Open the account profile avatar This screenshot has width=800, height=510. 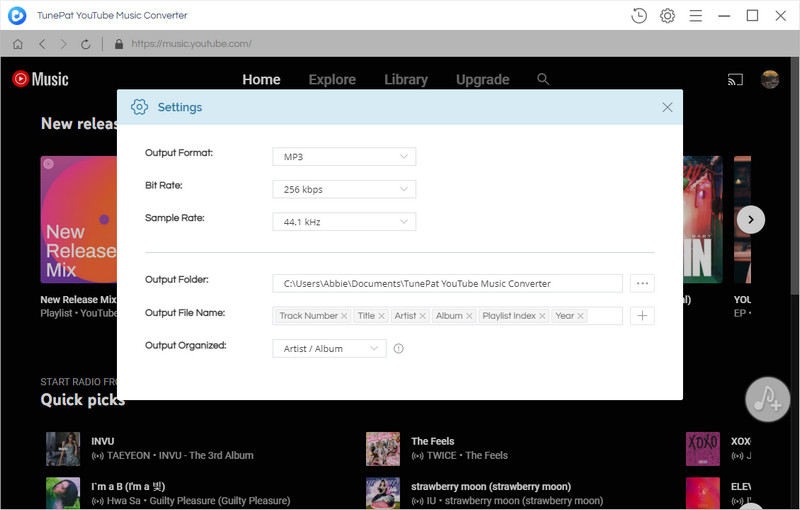pyautogui.click(x=770, y=80)
